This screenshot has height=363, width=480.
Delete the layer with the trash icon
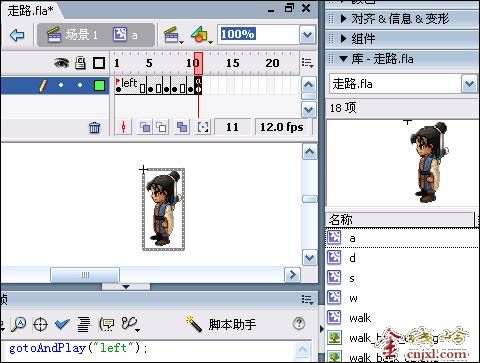coord(94,127)
